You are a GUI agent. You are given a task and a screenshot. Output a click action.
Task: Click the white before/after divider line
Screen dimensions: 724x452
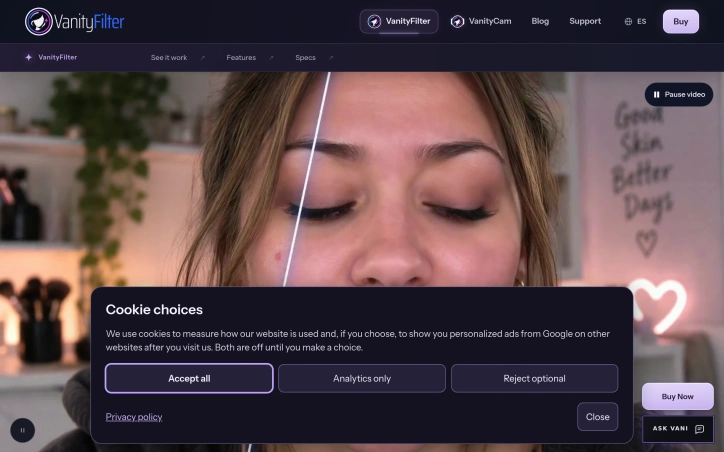(x=306, y=180)
